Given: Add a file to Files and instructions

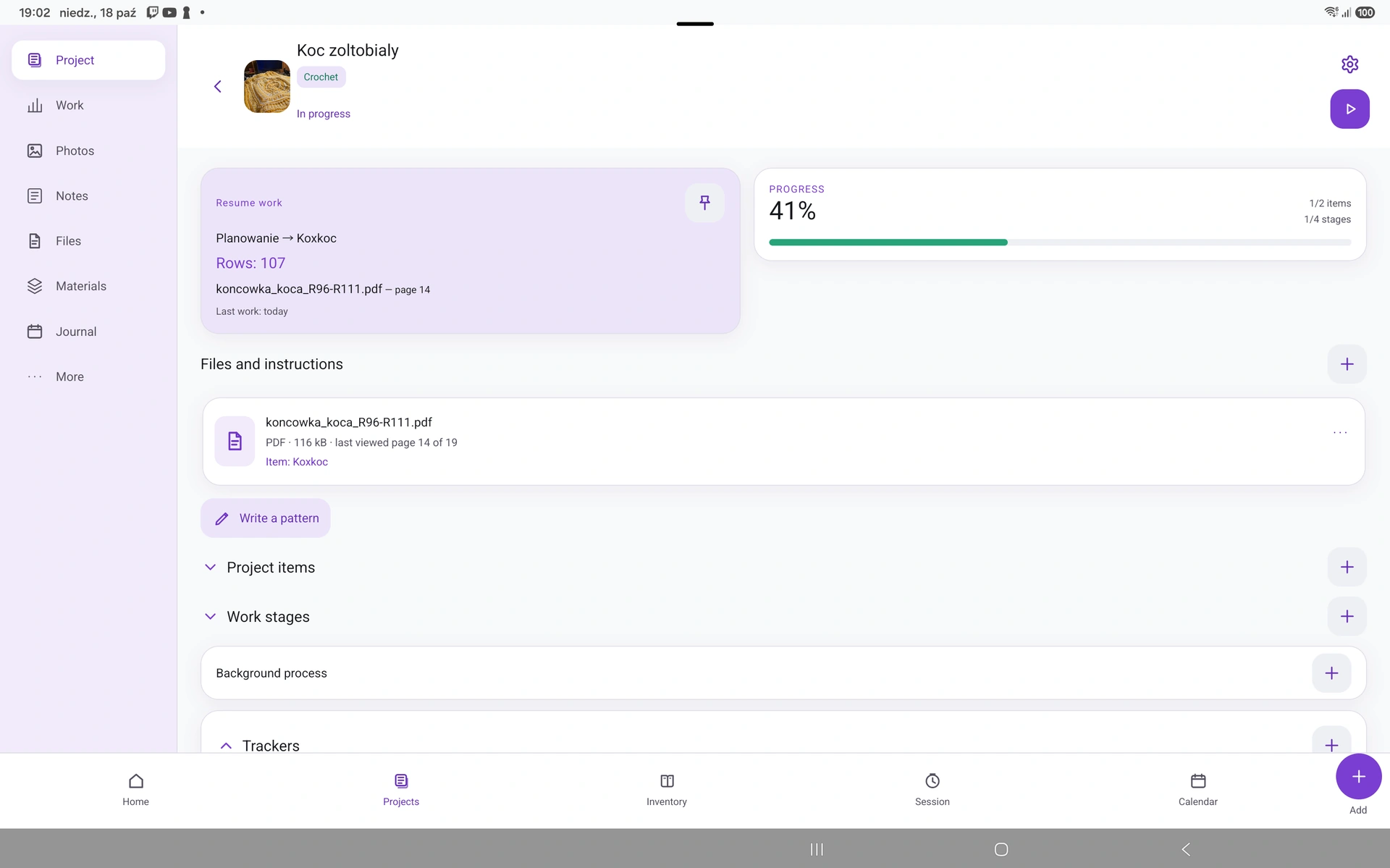Looking at the screenshot, I should 1347,364.
